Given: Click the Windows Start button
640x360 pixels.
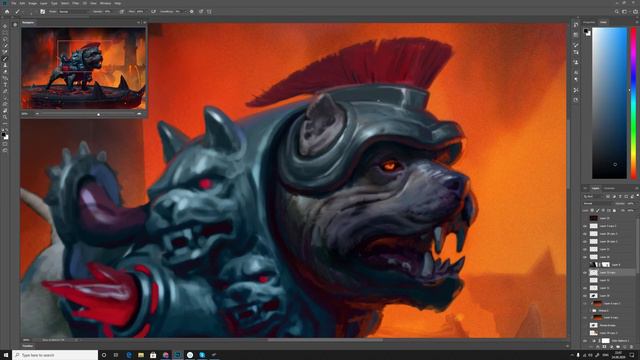Looking at the screenshot, I should 6,355.
